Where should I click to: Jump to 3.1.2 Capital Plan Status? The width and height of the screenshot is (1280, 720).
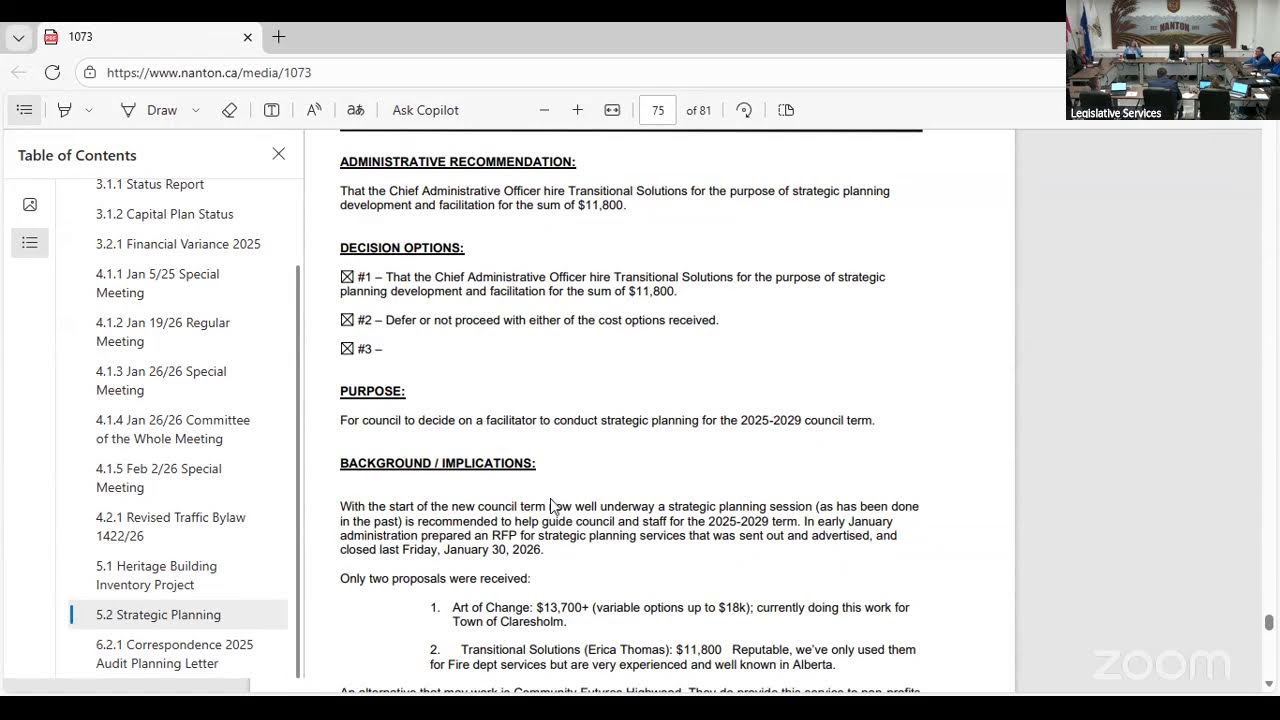tap(165, 214)
